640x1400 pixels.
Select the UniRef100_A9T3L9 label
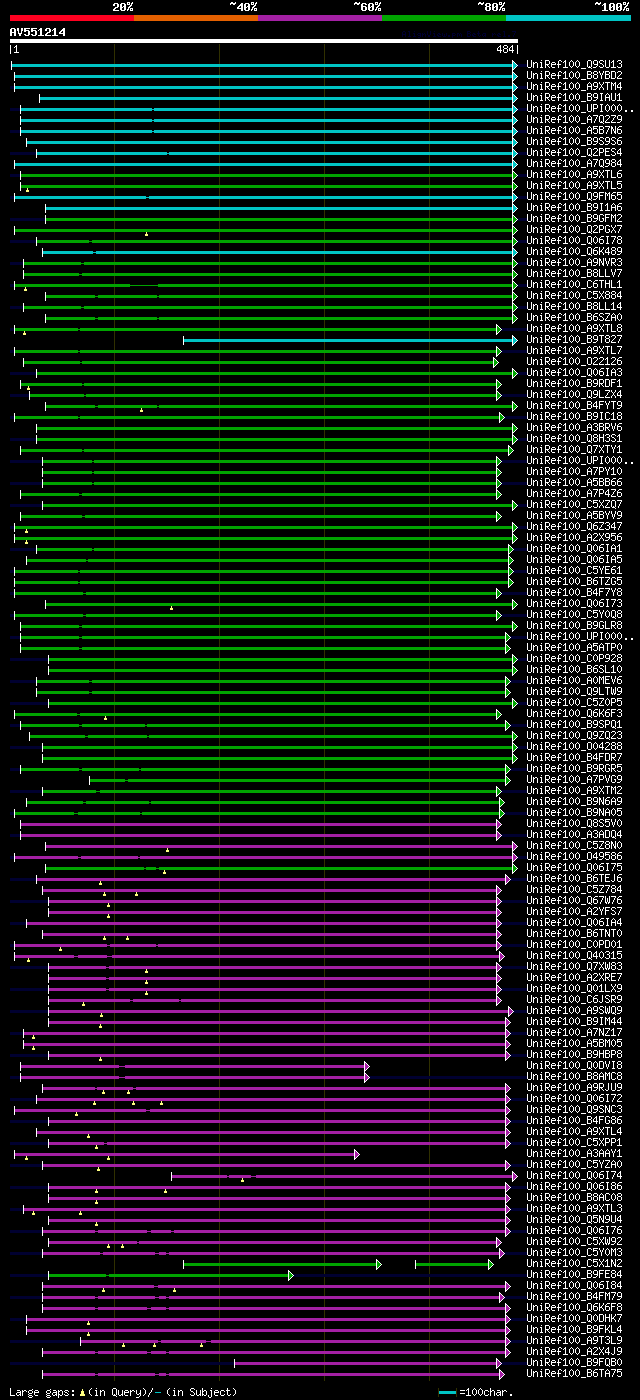(x=574, y=1340)
